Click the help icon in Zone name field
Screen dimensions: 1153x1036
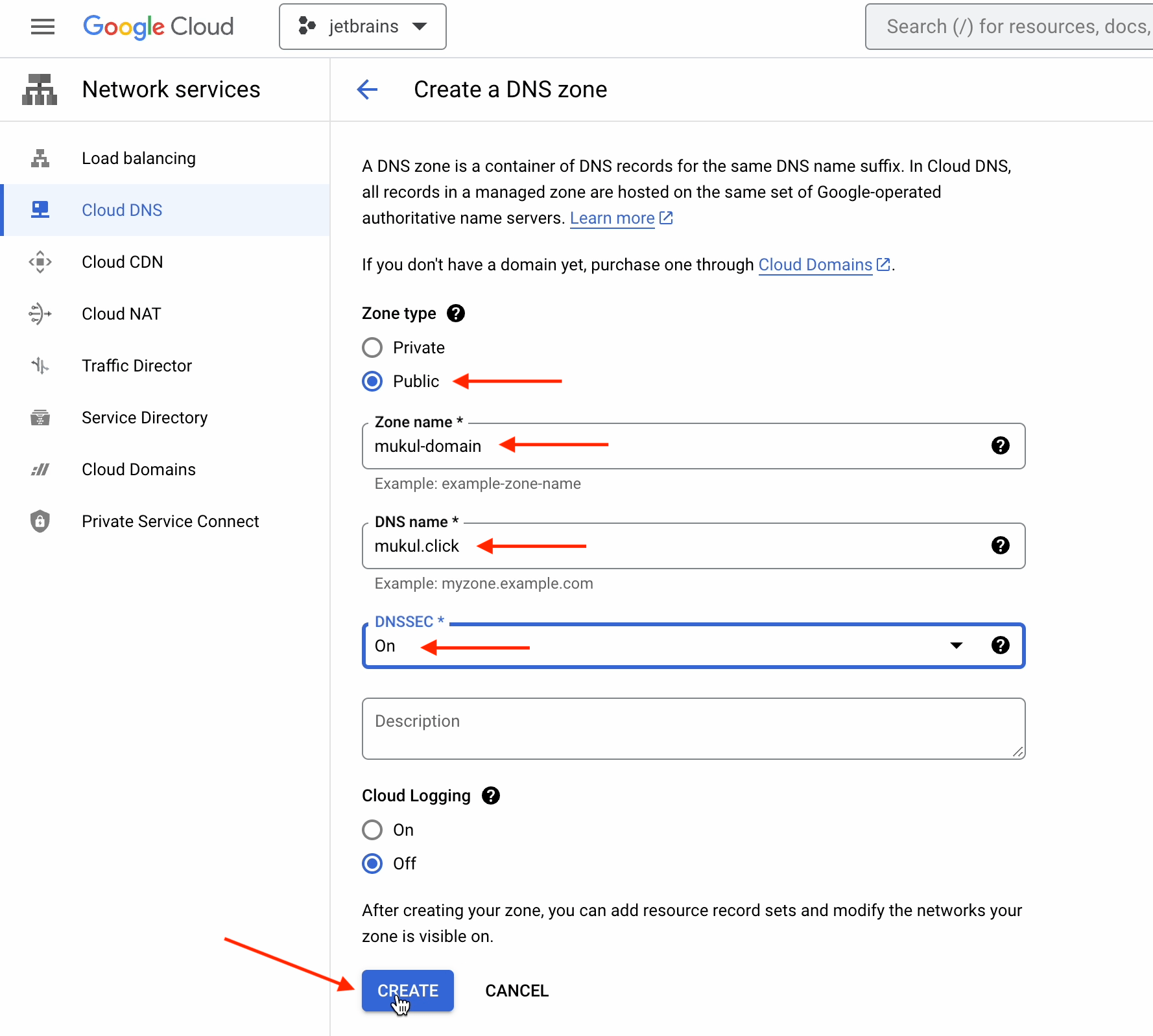(1000, 446)
